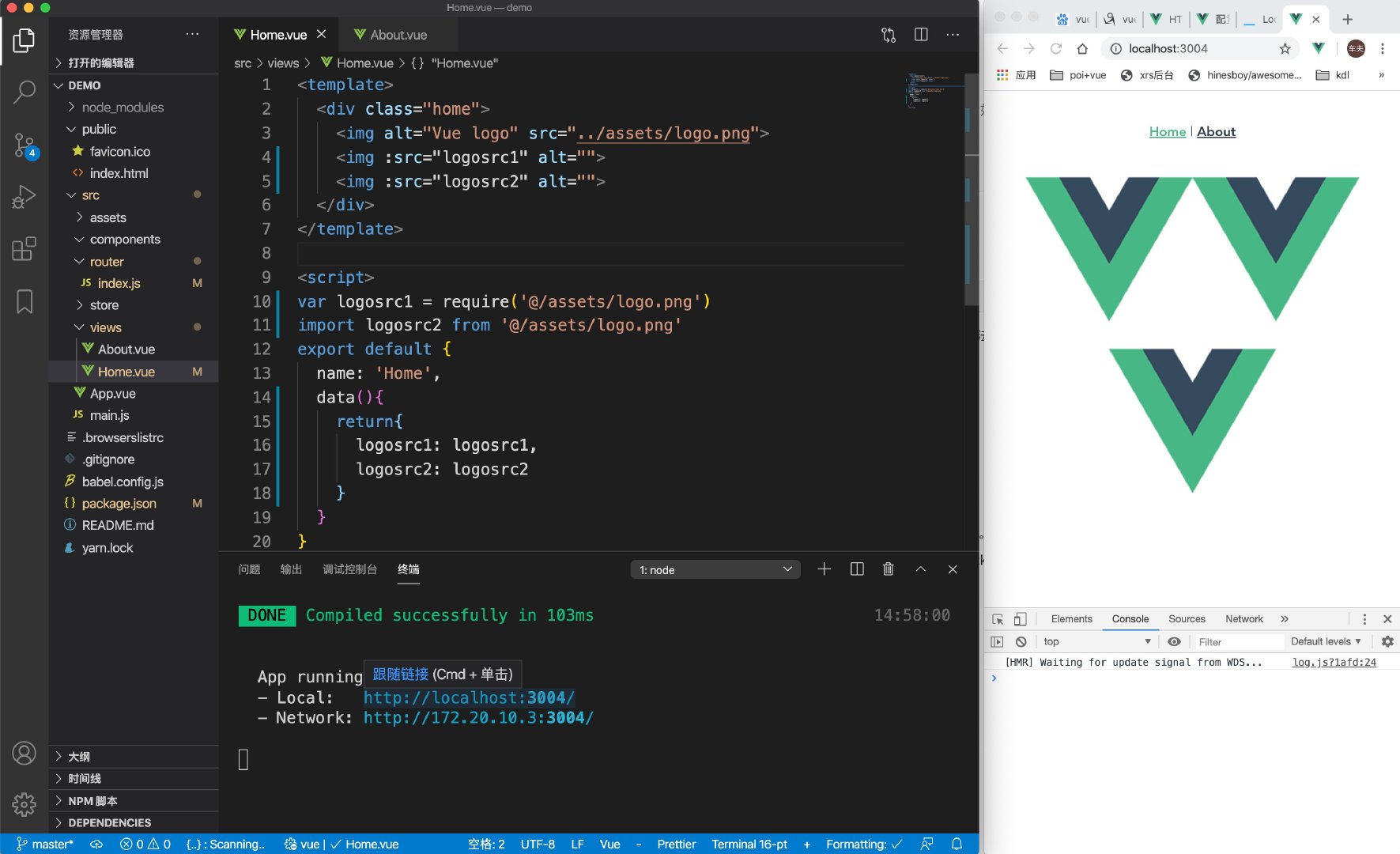Toggle live expression eye icon
The height and width of the screenshot is (854, 1400).
click(1174, 642)
